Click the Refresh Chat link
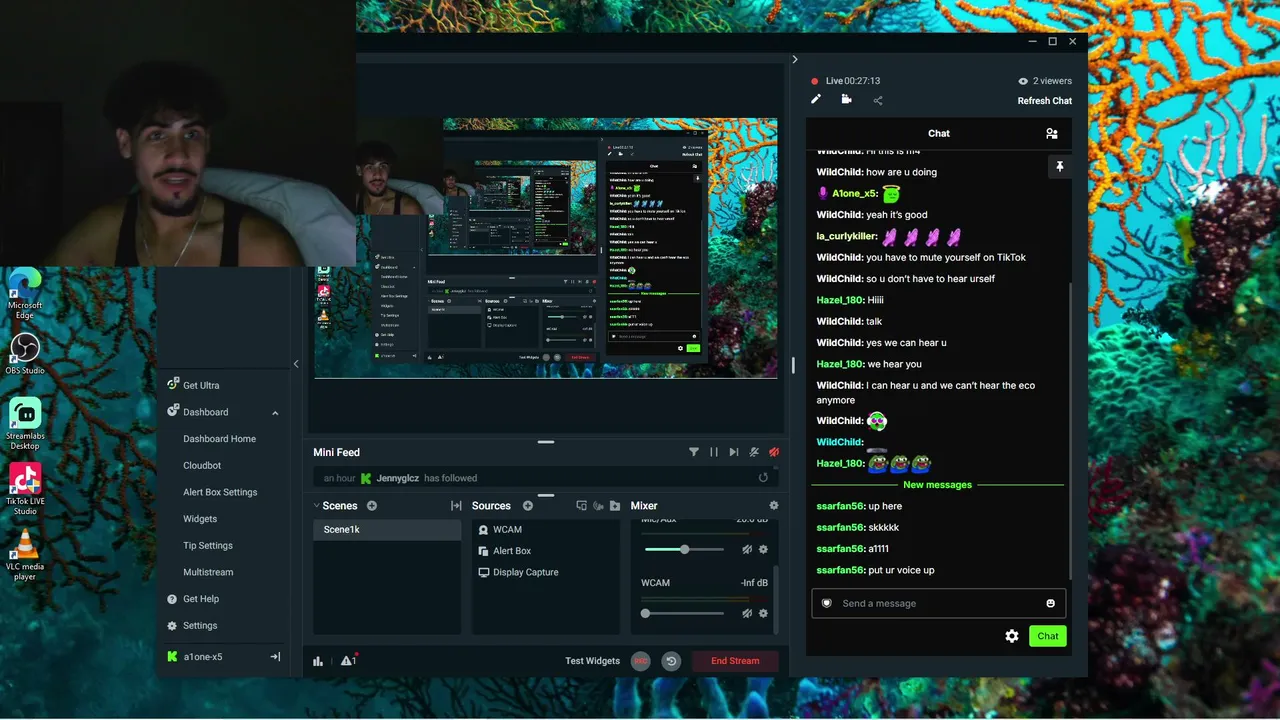This screenshot has height=720, width=1280. pos(1045,101)
